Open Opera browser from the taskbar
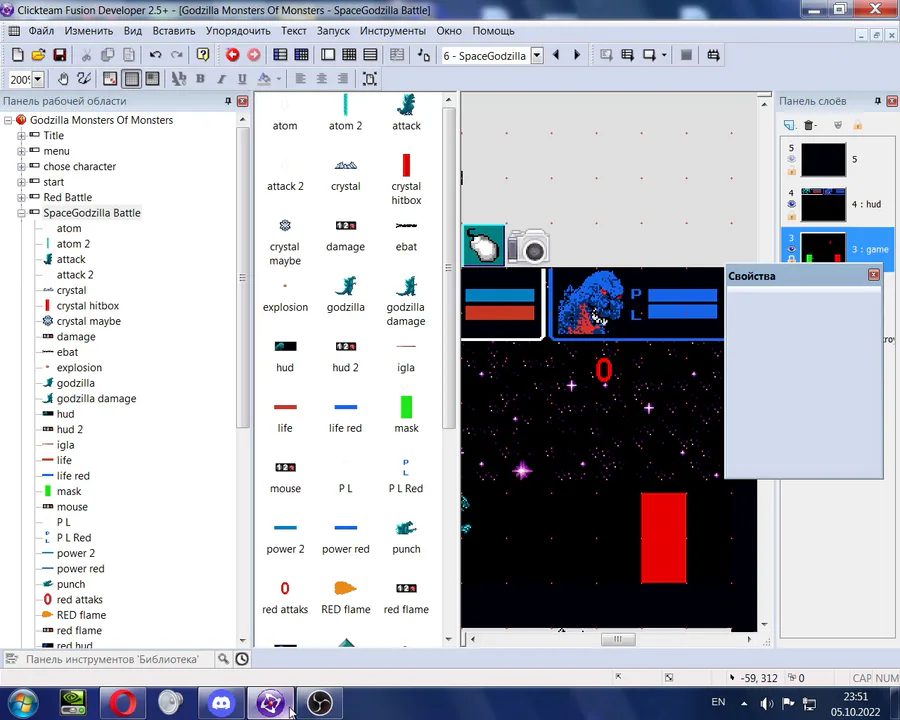The image size is (900, 720). (x=123, y=703)
